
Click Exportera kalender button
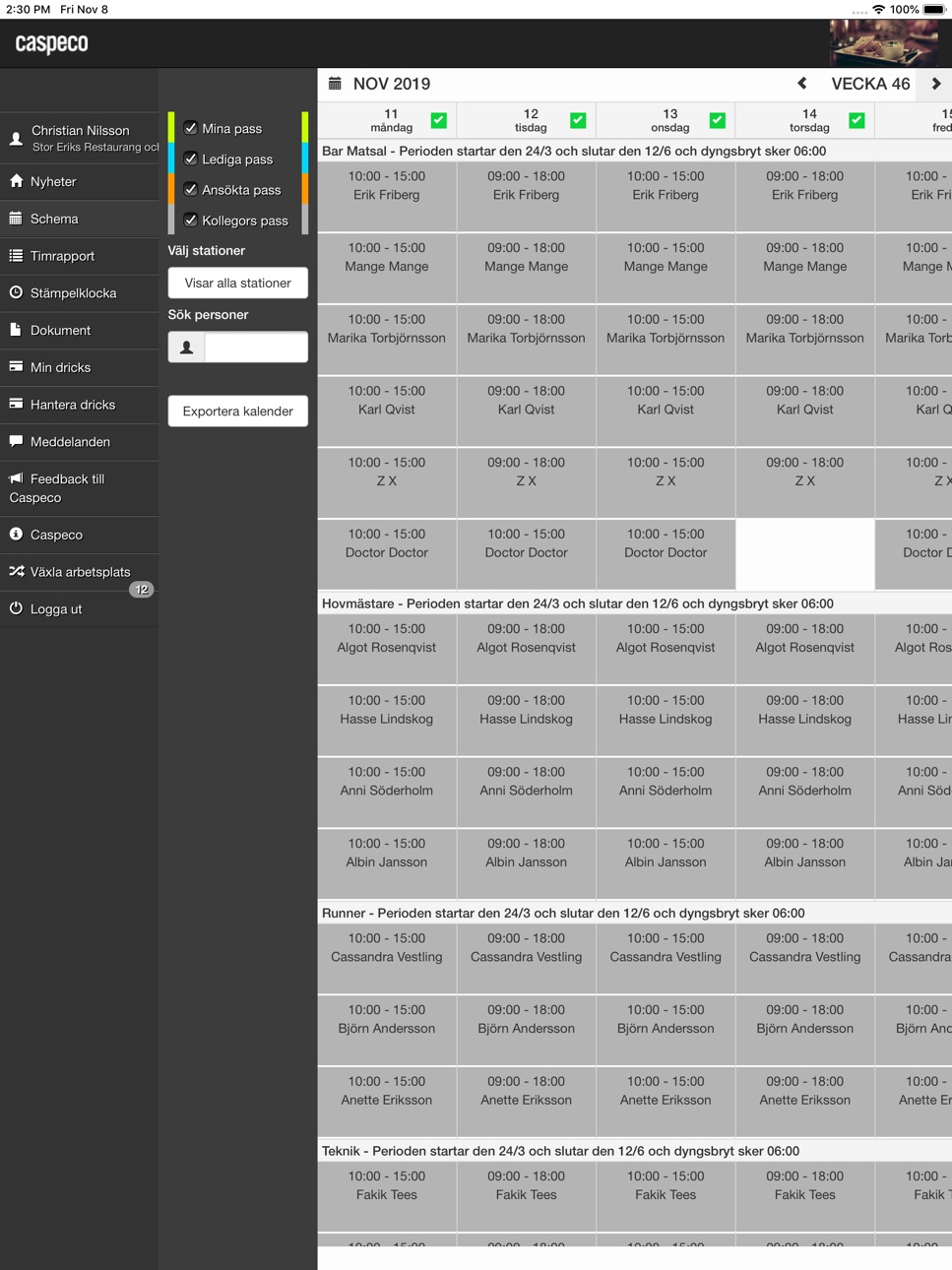click(x=237, y=411)
